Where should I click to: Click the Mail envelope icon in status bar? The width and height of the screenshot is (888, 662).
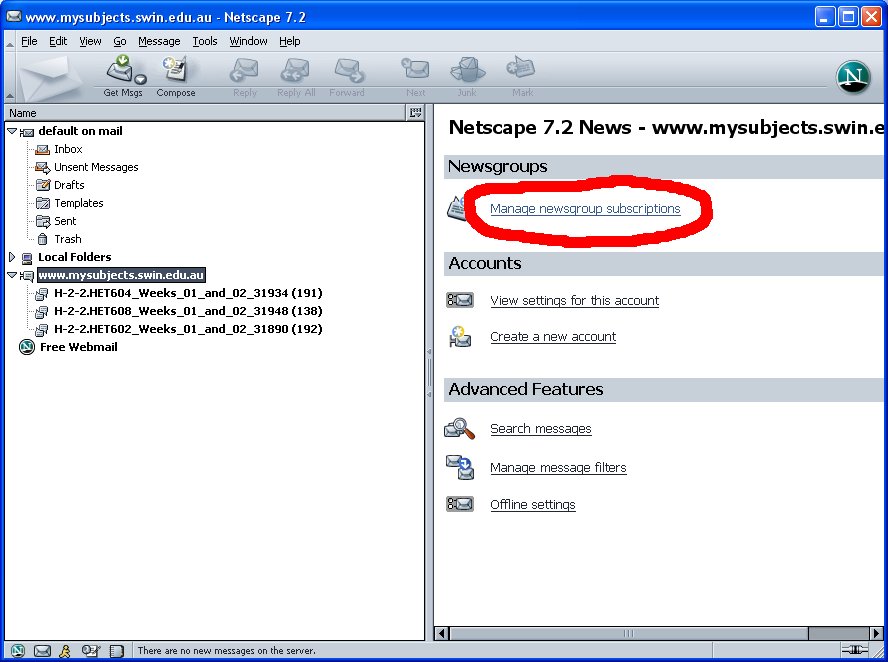tap(42, 651)
